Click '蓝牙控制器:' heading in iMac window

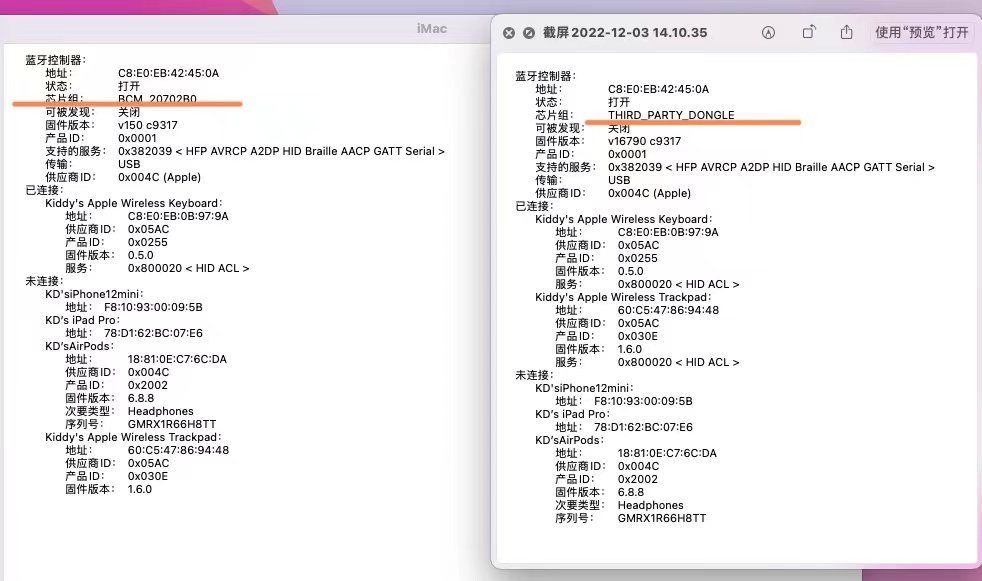point(56,60)
